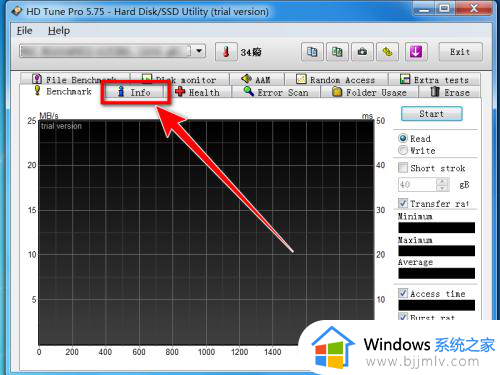Screen dimensions: 500x375
Task: Open the disk drive selection dropdown
Action: tap(199, 51)
